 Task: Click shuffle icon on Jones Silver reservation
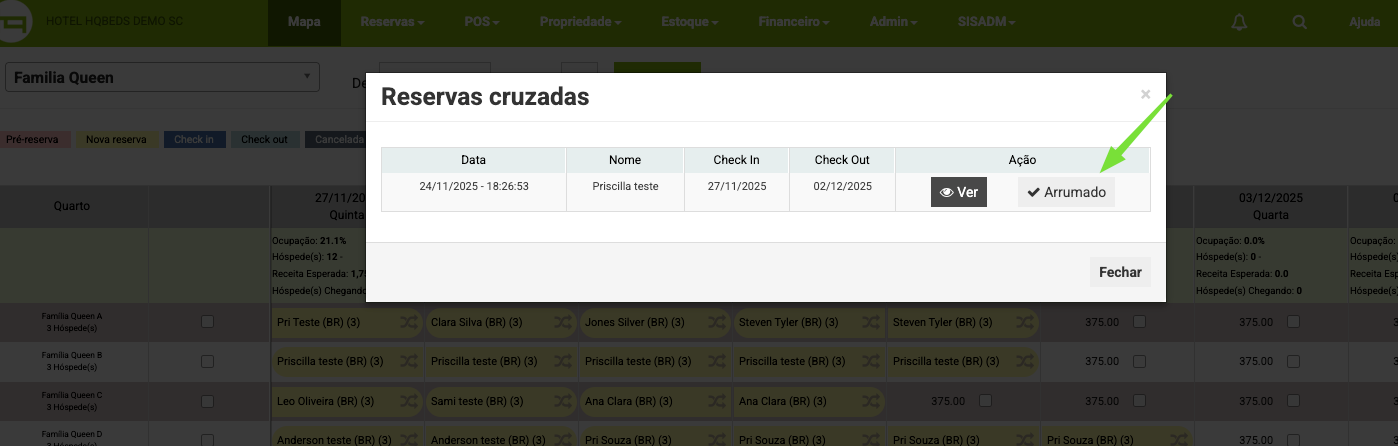coord(717,323)
